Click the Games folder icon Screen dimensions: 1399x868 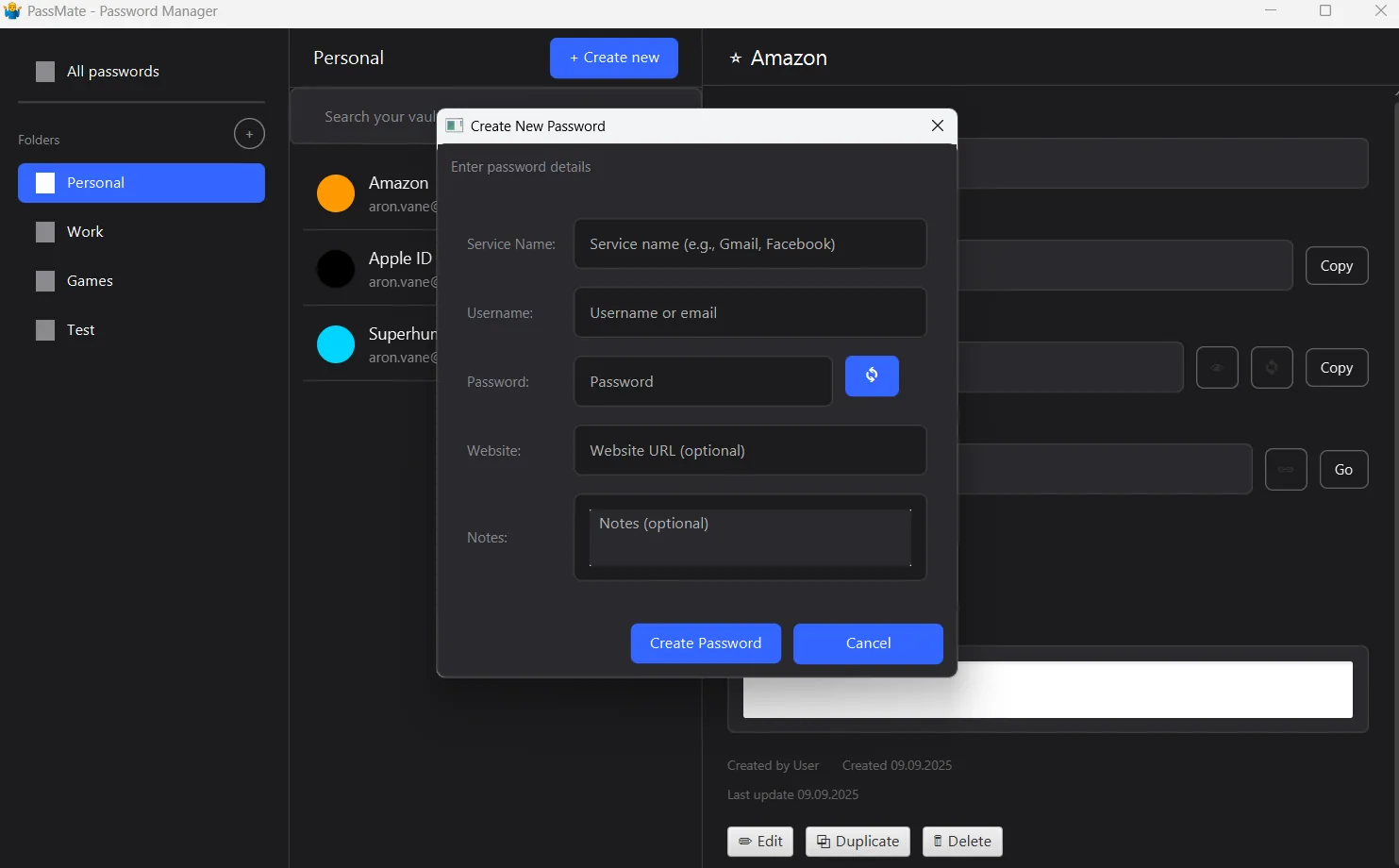coord(45,281)
